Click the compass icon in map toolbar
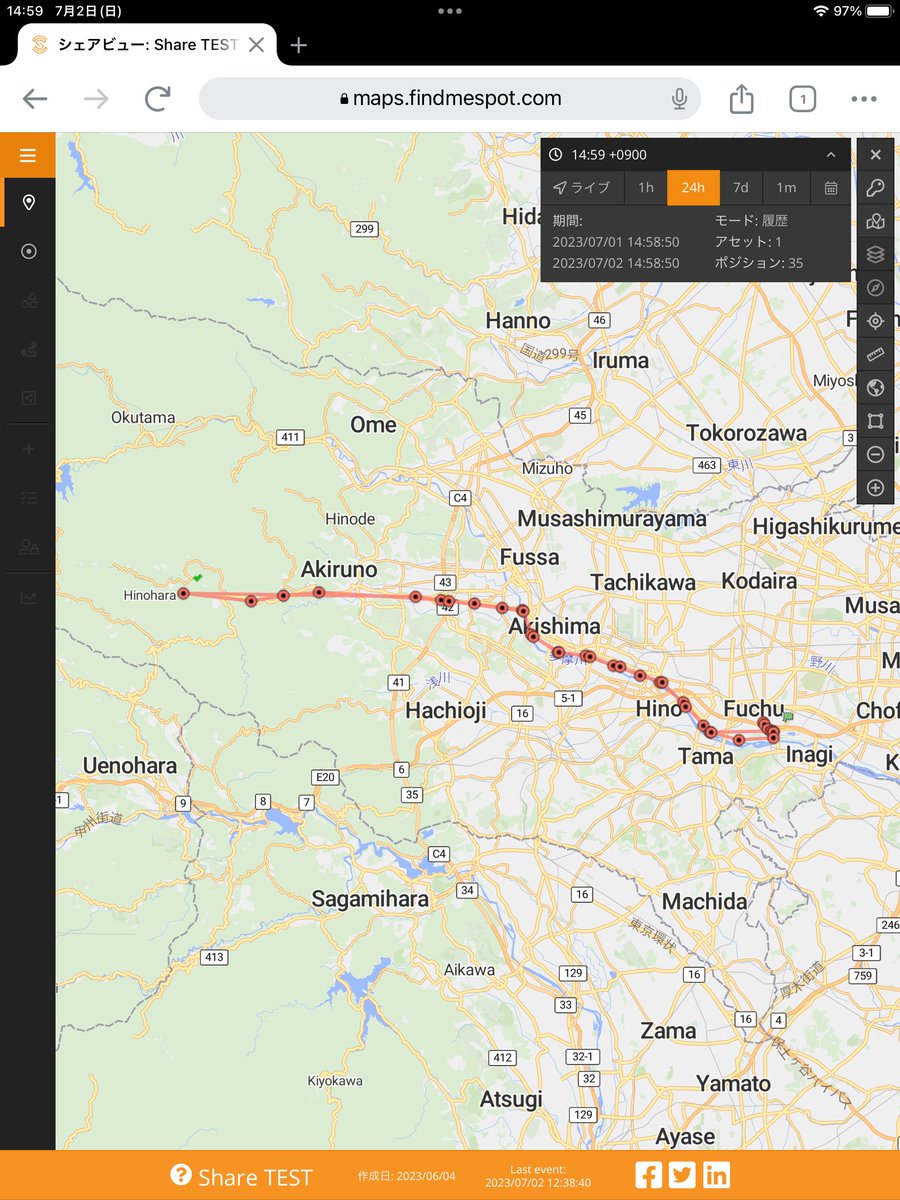 point(875,288)
